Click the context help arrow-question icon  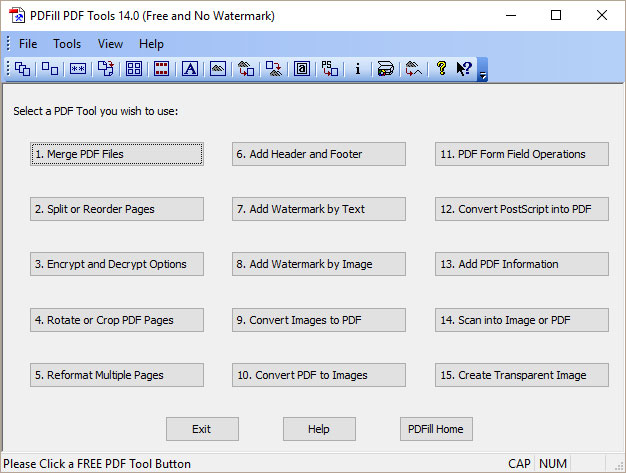coord(464,69)
